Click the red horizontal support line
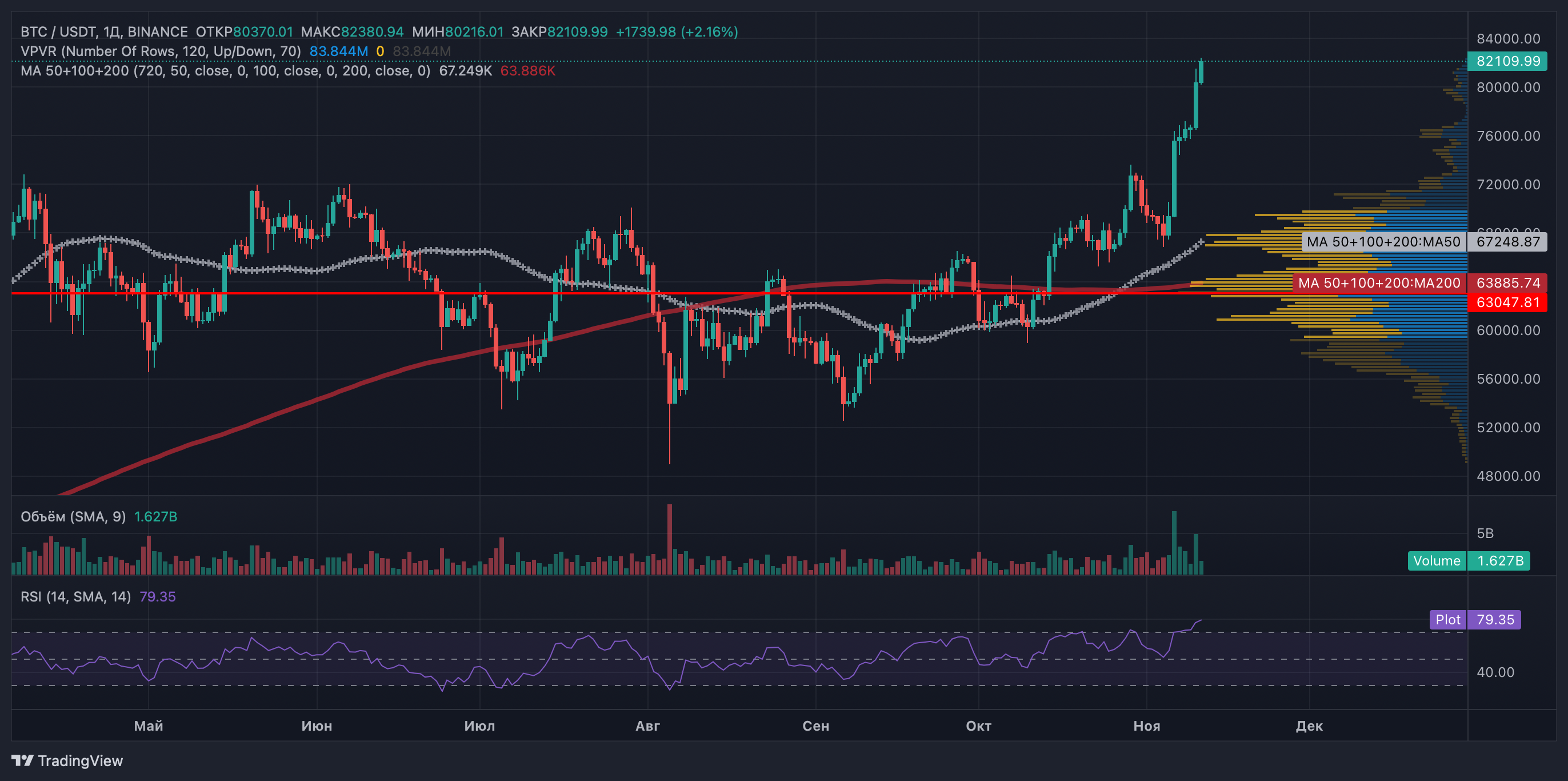The image size is (1568, 781). tap(609, 293)
